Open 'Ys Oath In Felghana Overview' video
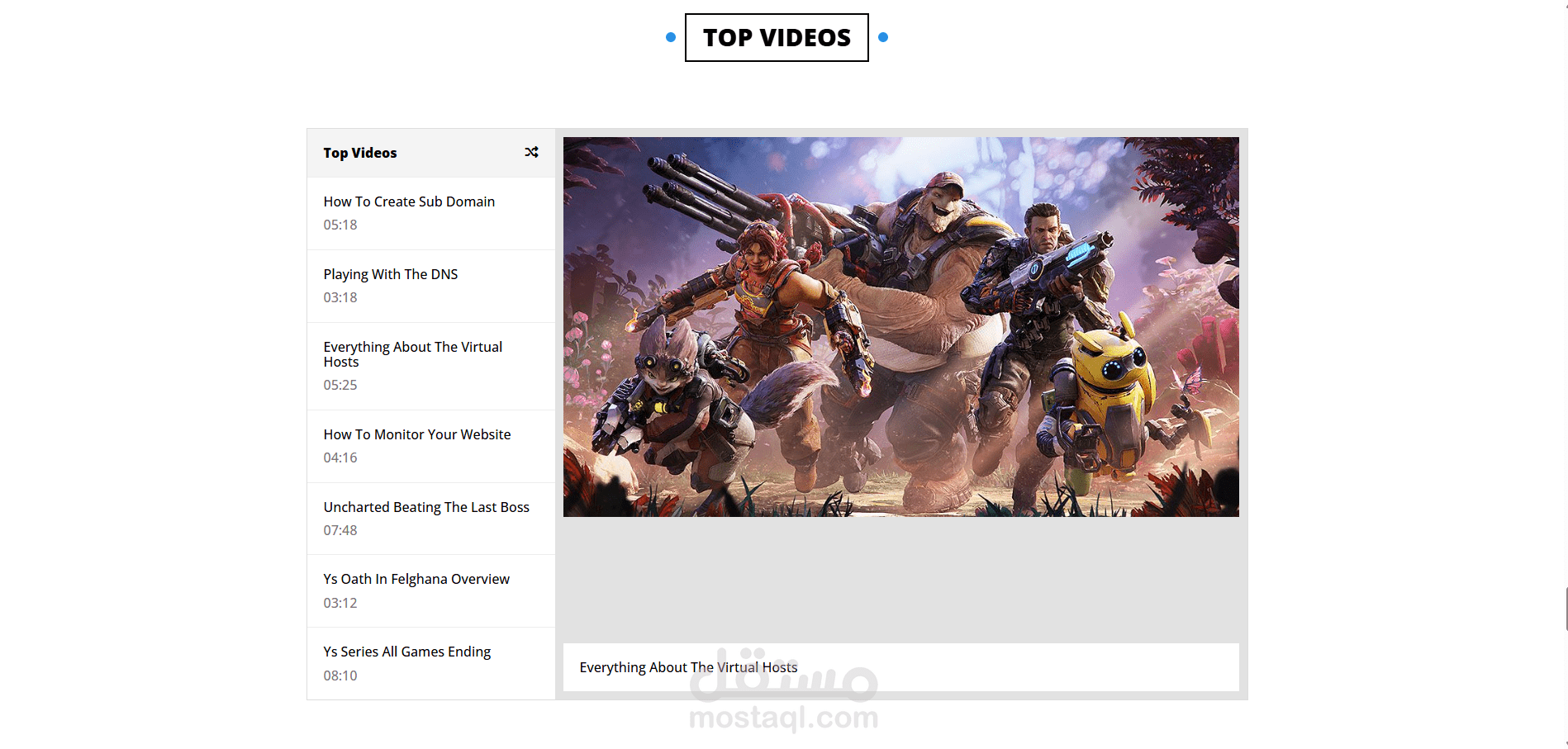This screenshot has width=1568, height=749. [431, 590]
